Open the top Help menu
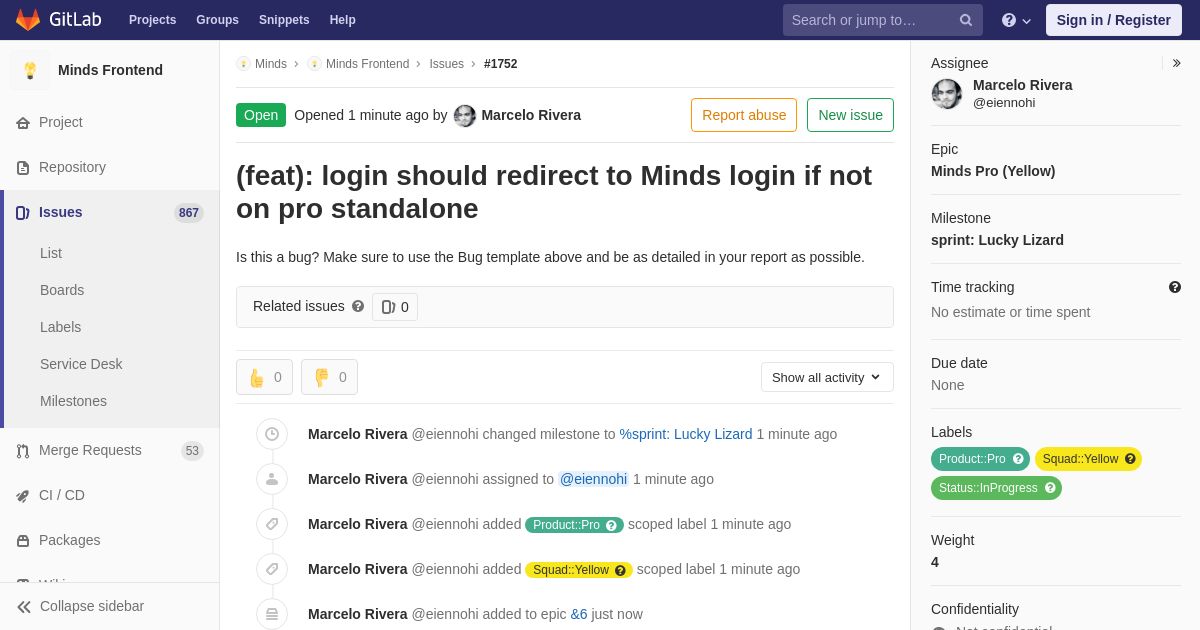The width and height of the screenshot is (1200, 630). tap(343, 20)
